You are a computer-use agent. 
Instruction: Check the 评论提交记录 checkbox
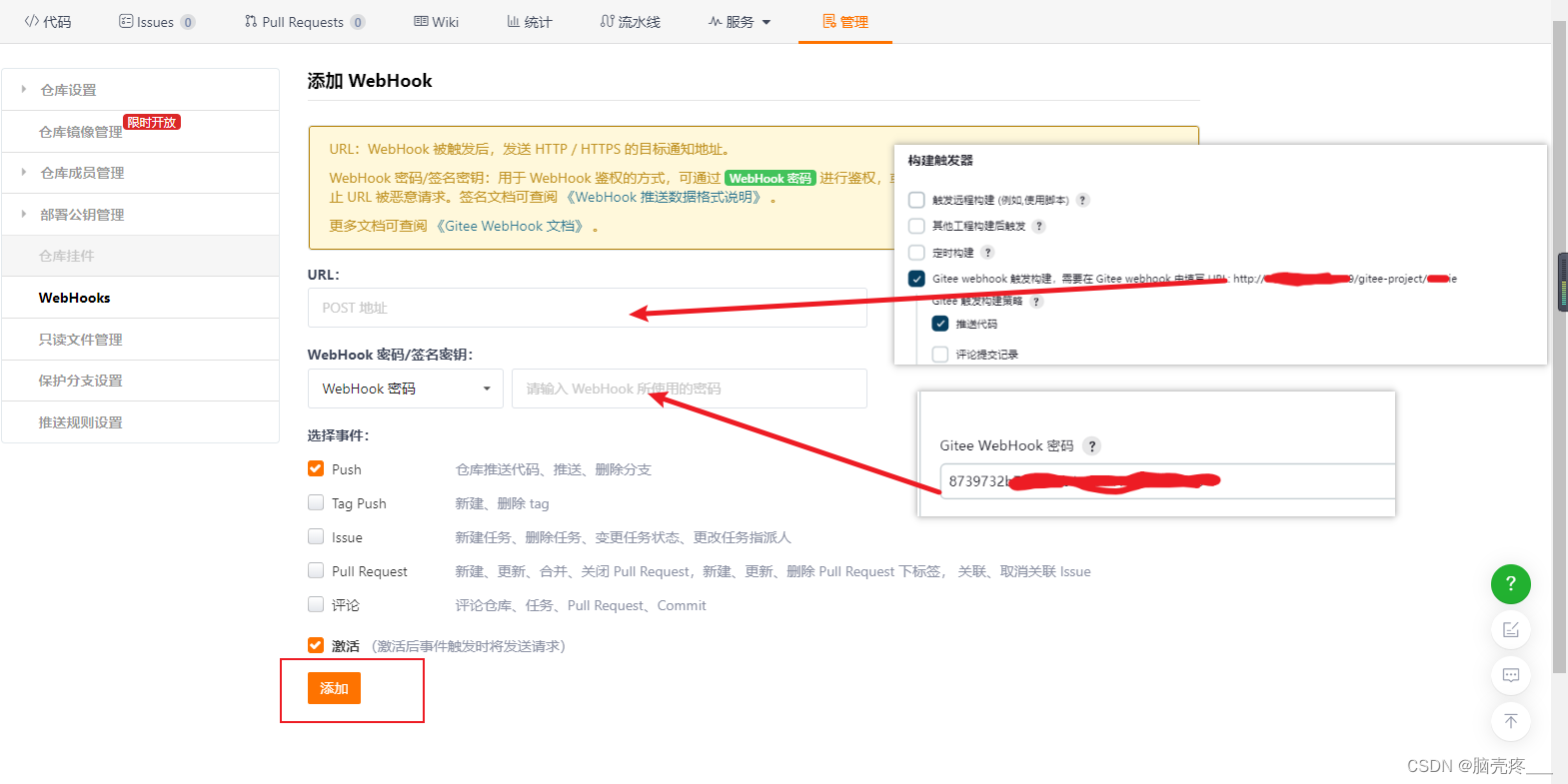(939, 354)
